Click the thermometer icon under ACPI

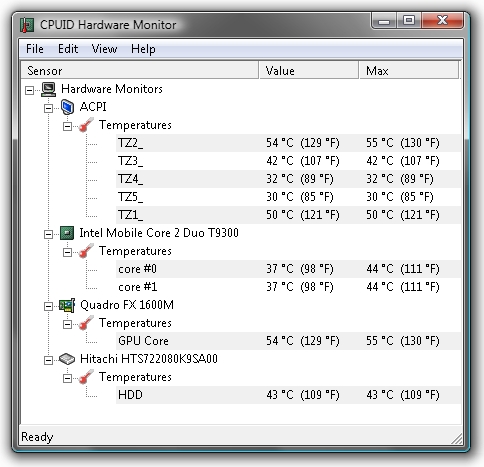pos(86,125)
